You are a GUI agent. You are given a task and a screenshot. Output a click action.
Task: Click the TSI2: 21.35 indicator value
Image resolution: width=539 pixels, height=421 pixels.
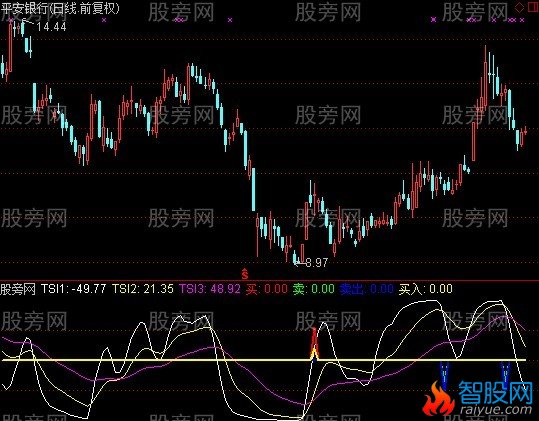(x=143, y=289)
